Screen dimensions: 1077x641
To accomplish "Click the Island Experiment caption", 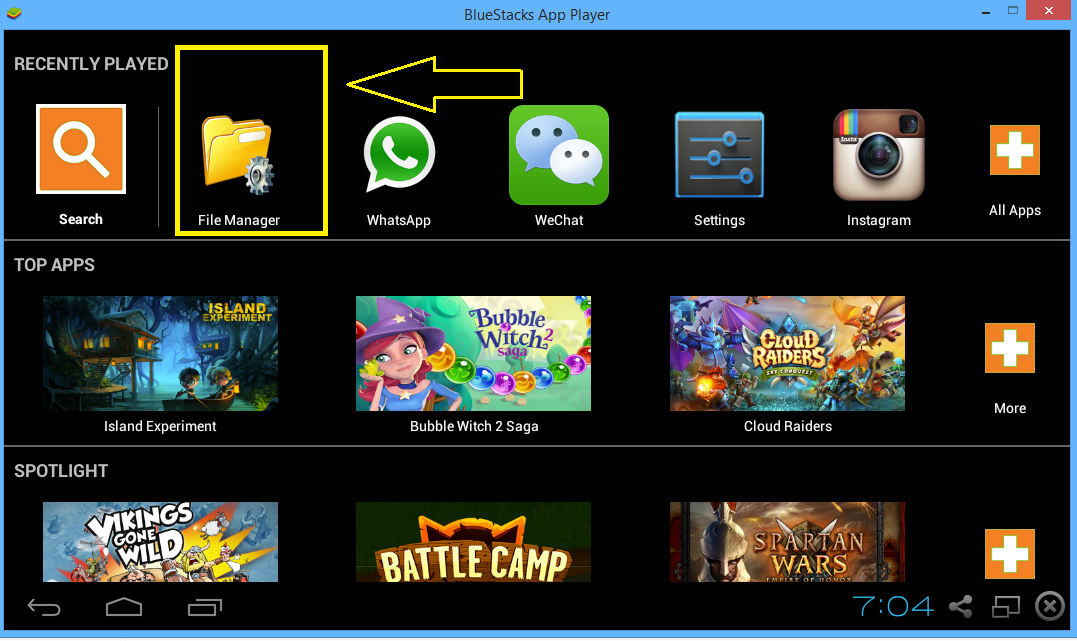I will pyautogui.click(x=160, y=427).
